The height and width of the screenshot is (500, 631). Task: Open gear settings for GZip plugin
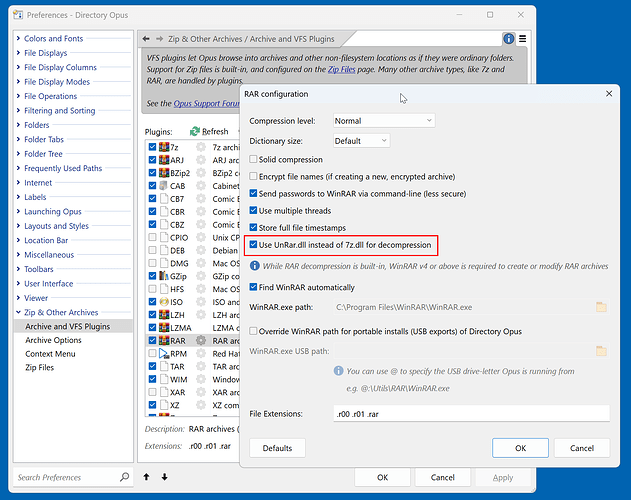201,276
